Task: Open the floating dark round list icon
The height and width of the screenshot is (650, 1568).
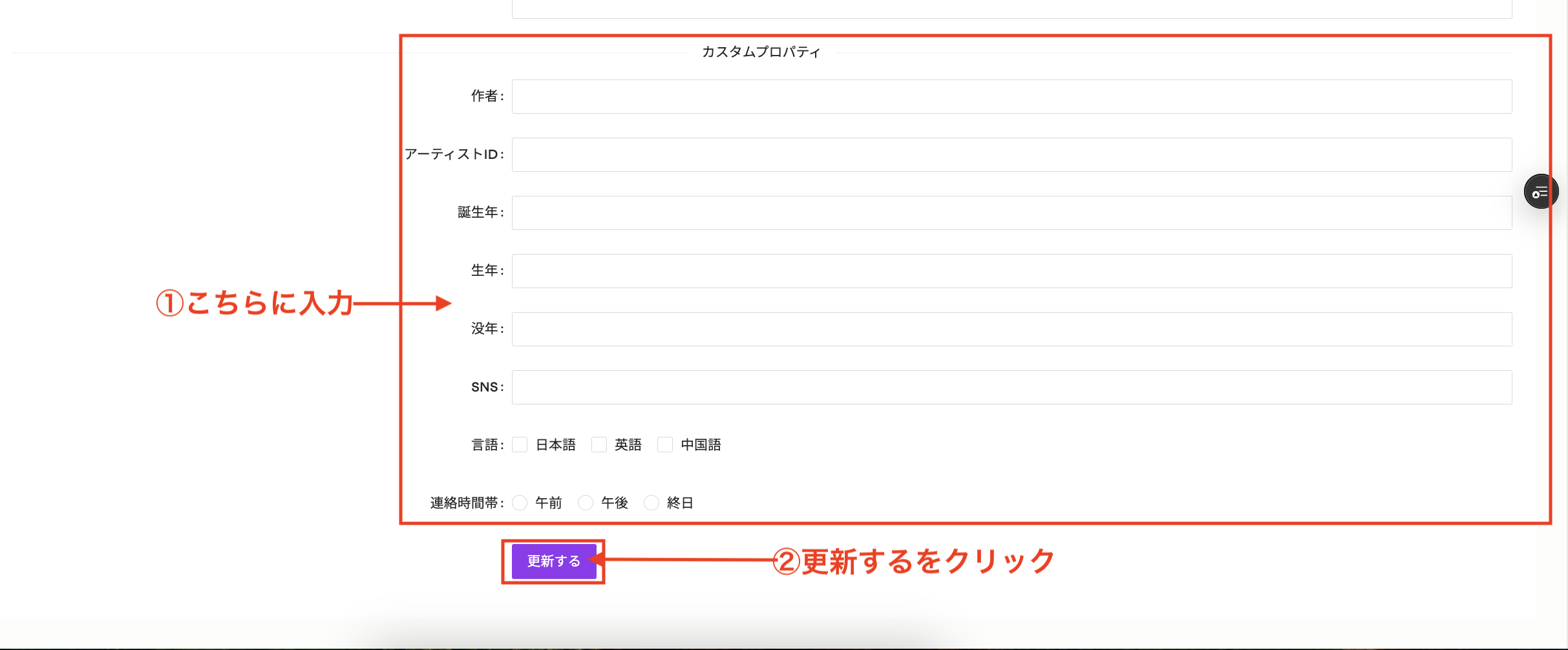Action: pos(1541,191)
